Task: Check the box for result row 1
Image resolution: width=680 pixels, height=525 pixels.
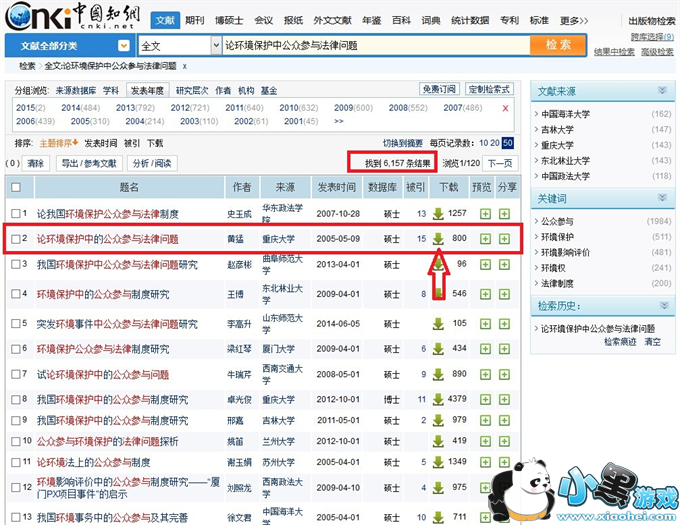Action: (15, 213)
